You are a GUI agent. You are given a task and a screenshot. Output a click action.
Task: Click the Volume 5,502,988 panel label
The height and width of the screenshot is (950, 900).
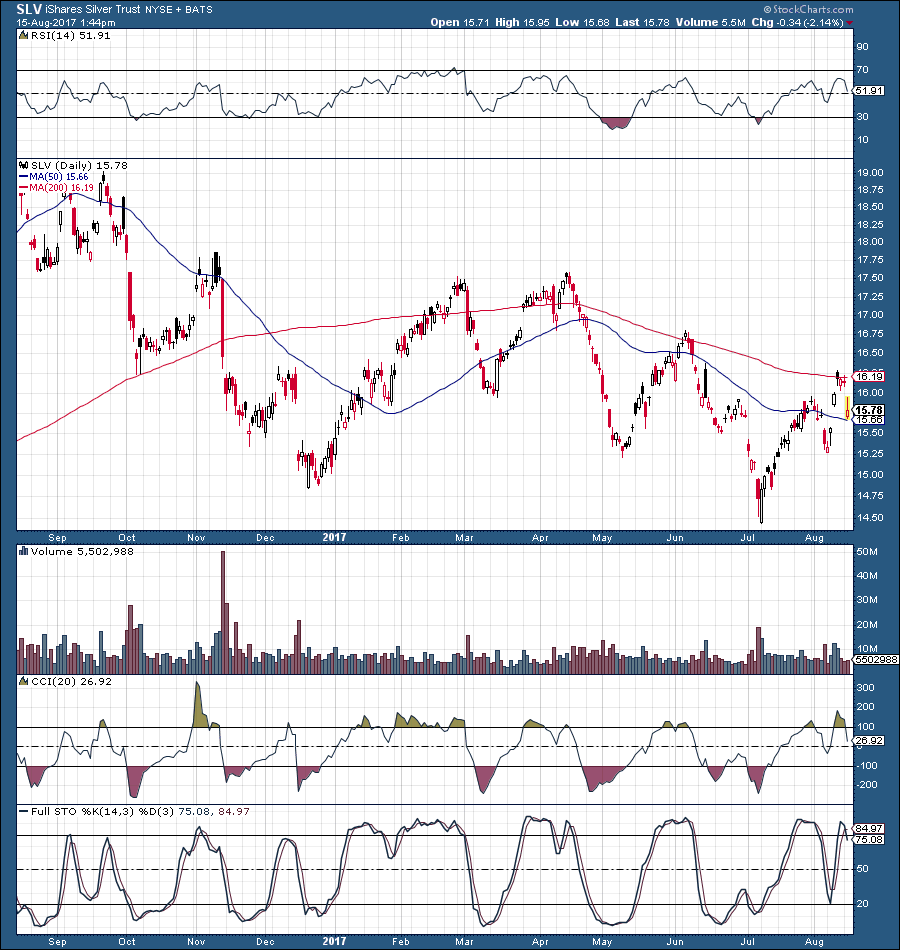click(82, 551)
